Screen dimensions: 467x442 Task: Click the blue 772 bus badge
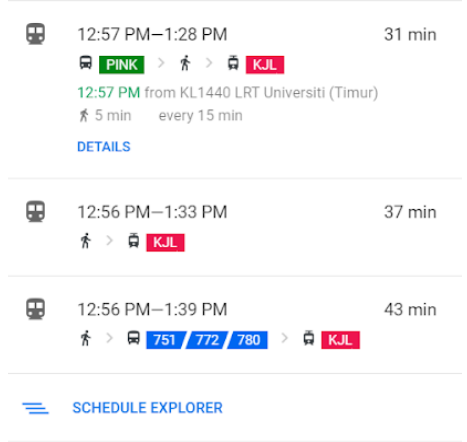(207, 340)
